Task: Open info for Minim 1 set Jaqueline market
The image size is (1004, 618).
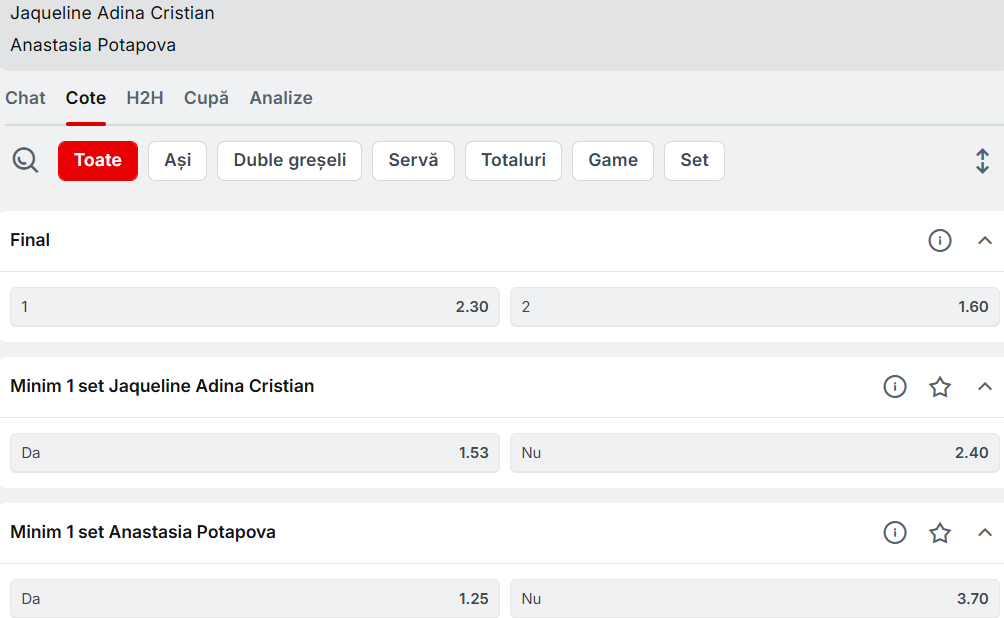Action: (895, 387)
